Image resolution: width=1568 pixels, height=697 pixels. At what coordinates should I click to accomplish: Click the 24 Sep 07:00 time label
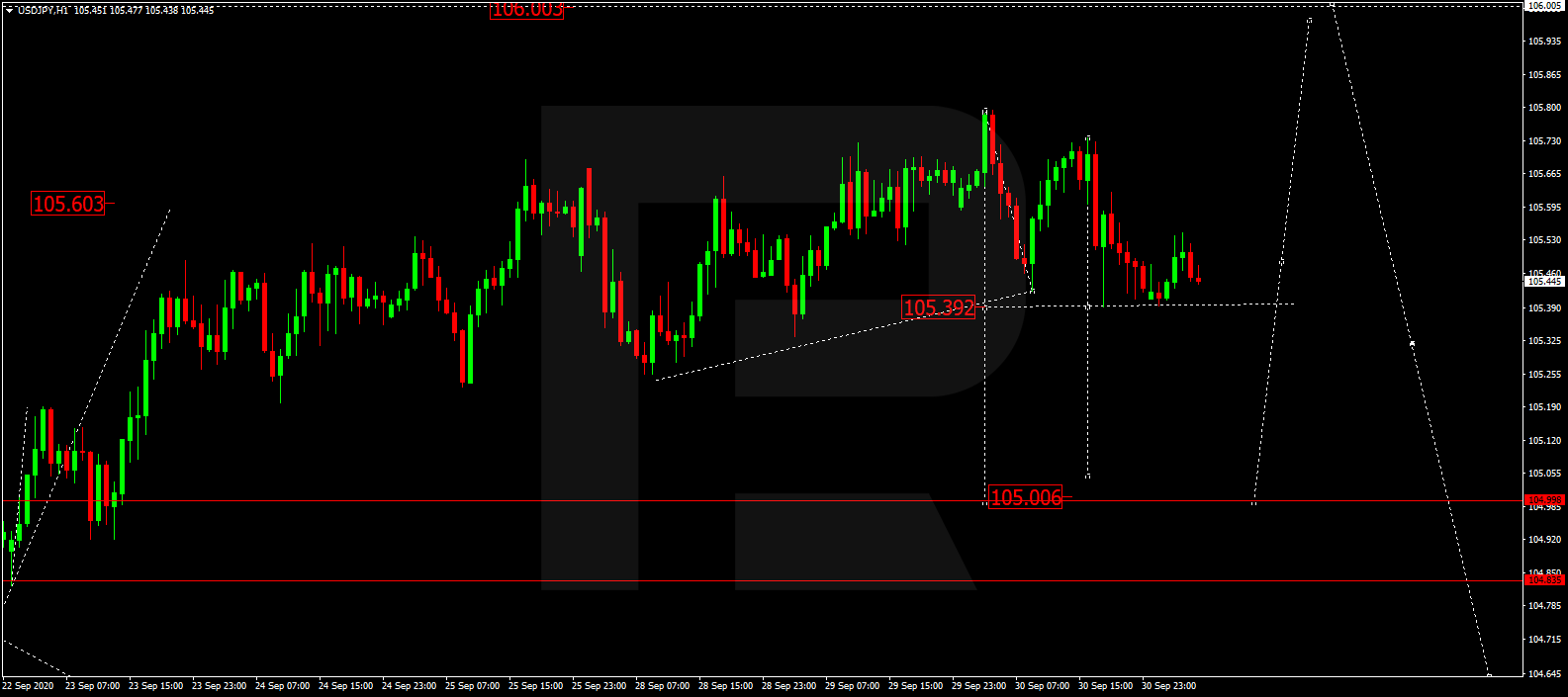click(282, 686)
